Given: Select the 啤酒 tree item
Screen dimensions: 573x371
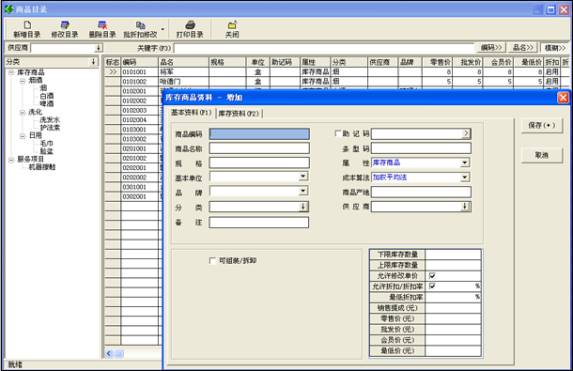Looking at the screenshot, I should coord(47,104).
